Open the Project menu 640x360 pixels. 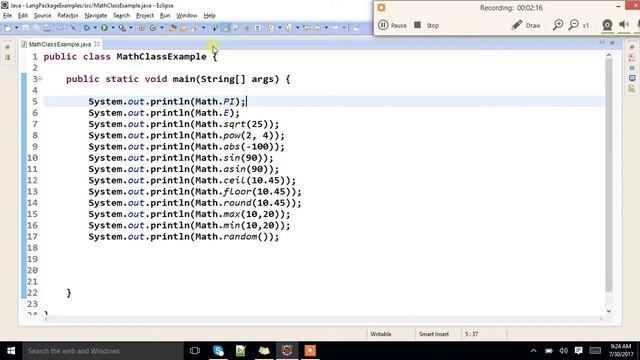(144, 16)
